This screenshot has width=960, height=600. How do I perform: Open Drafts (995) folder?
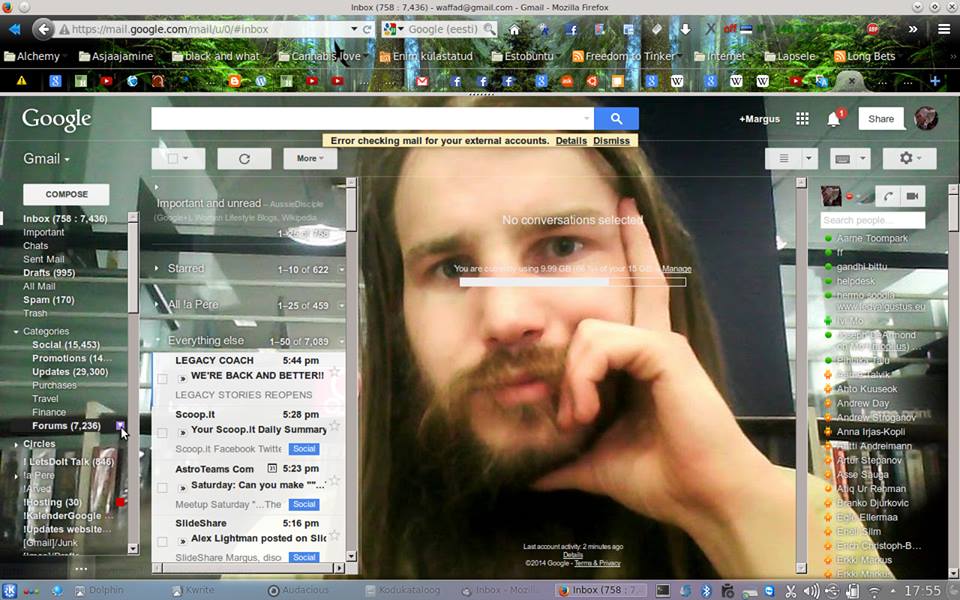click(49, 272)
